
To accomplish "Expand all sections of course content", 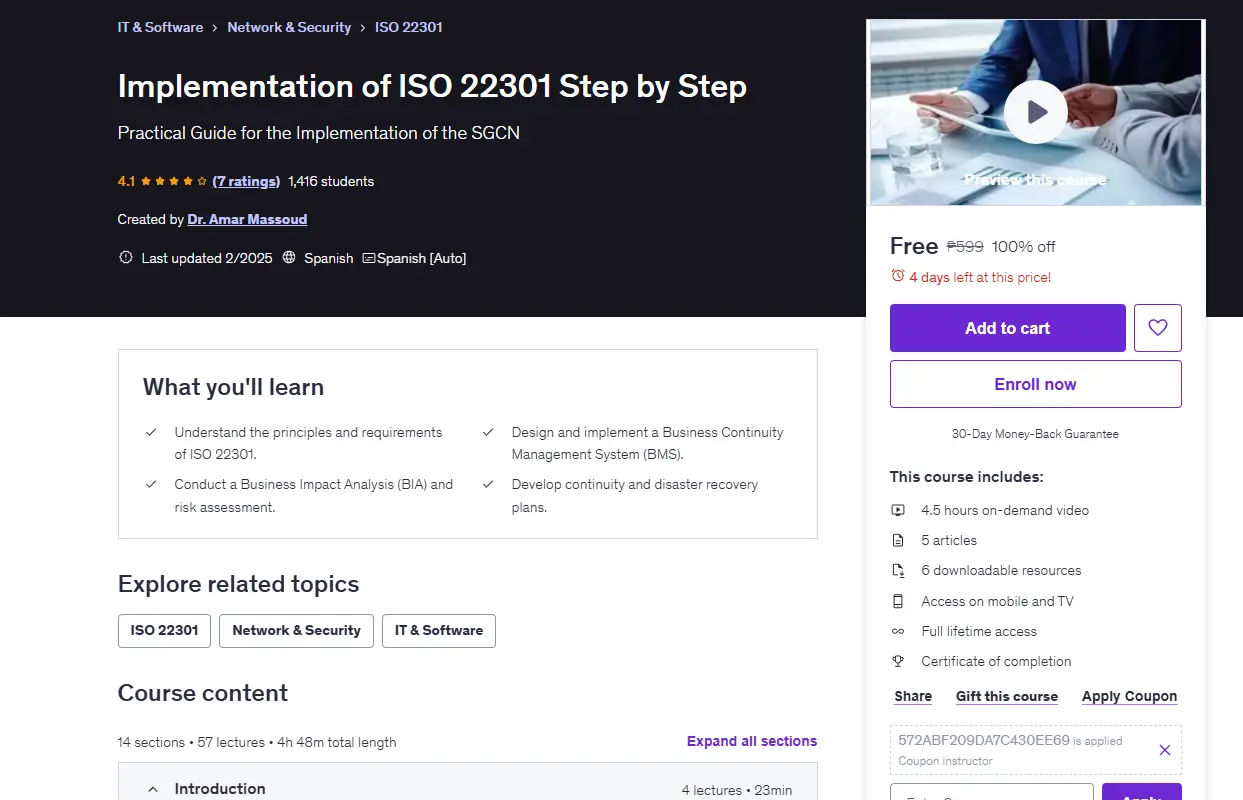I will pyautogui.click(x=752, y=741).
